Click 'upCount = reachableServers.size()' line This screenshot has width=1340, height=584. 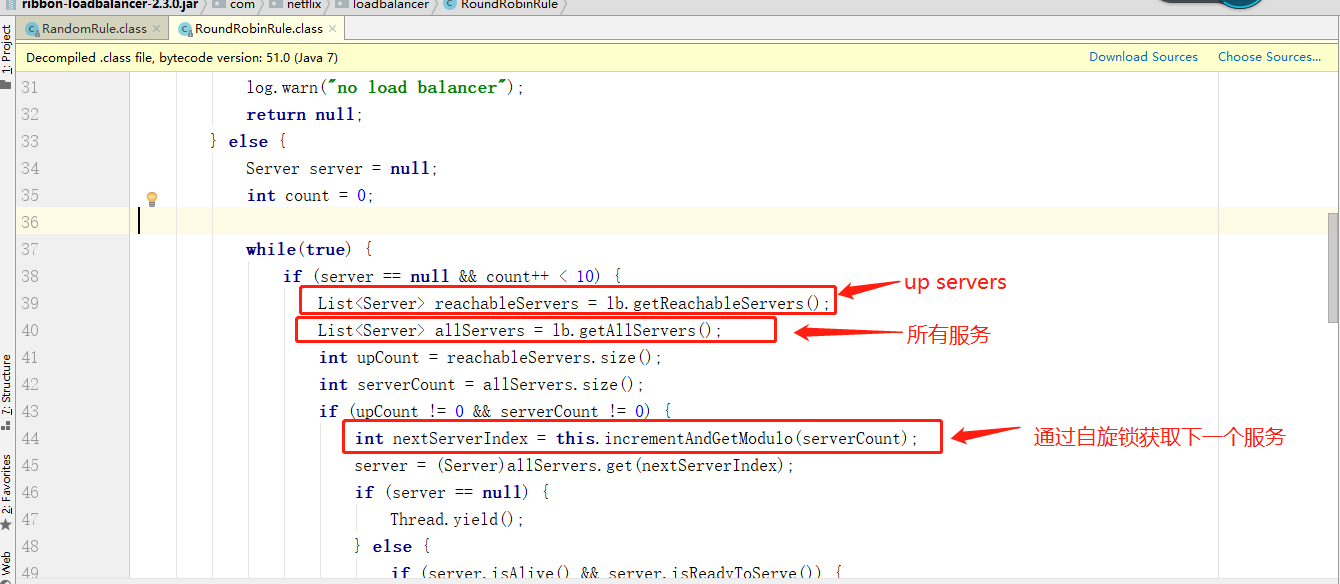[x=491, y=358]
